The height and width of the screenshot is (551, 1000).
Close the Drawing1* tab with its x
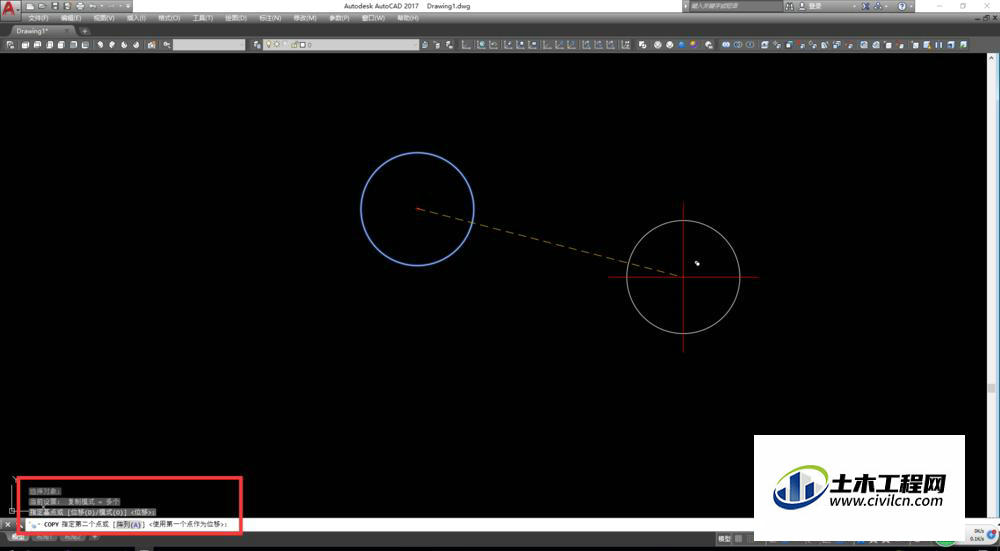(x=68, y=31)
